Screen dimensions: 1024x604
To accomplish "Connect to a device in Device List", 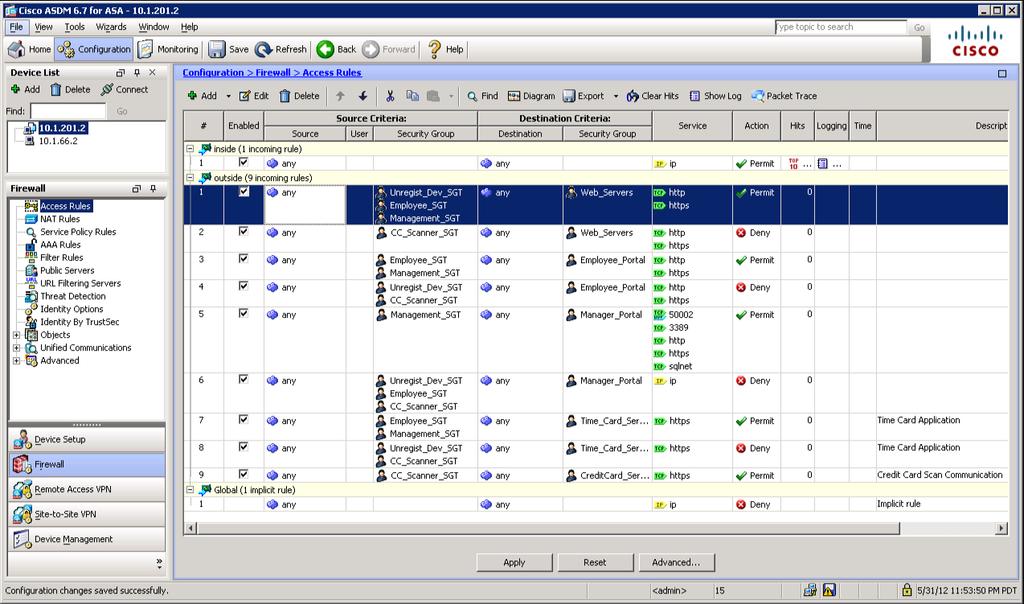I will pos(125,89).
